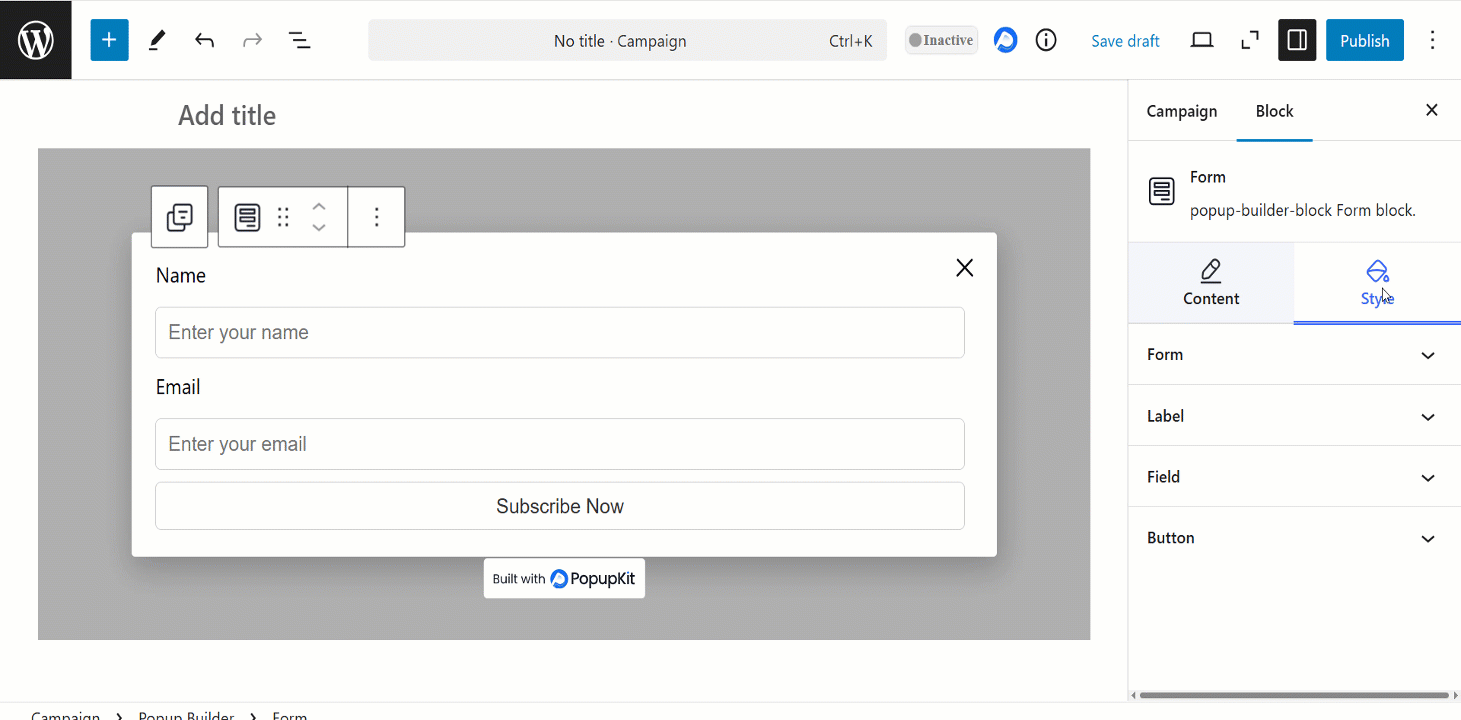
Task: Undo the last change
Action: coord(205,40)
